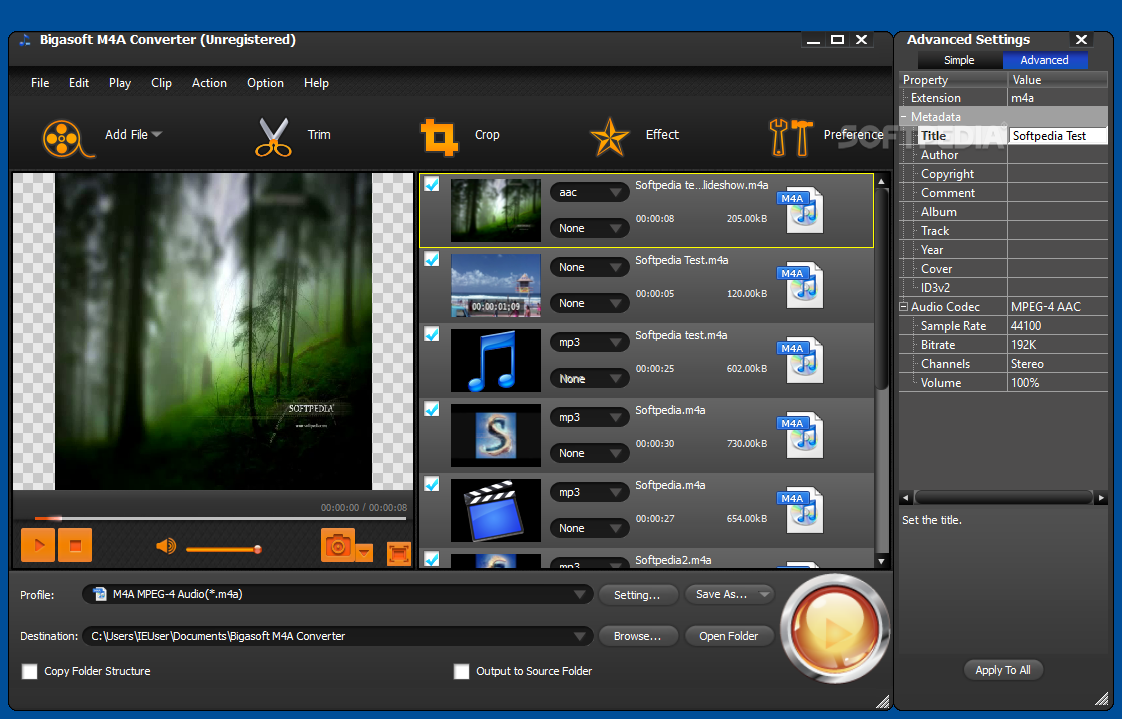Edit the Title value field
The height and width of the screenshot is (719, 1122).
(x=1058, y=136)
